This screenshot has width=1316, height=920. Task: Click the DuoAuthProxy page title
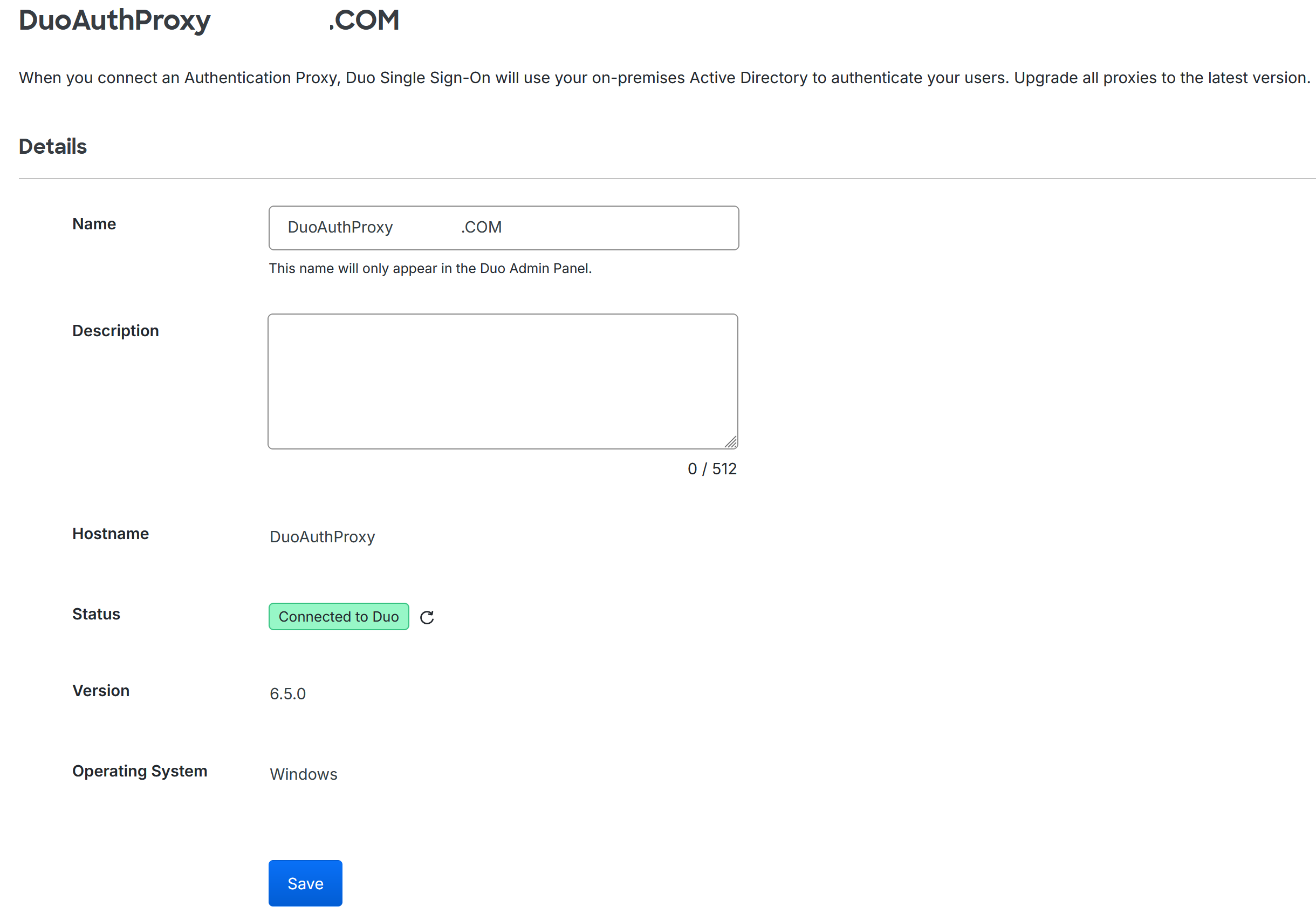click(115, 21)
